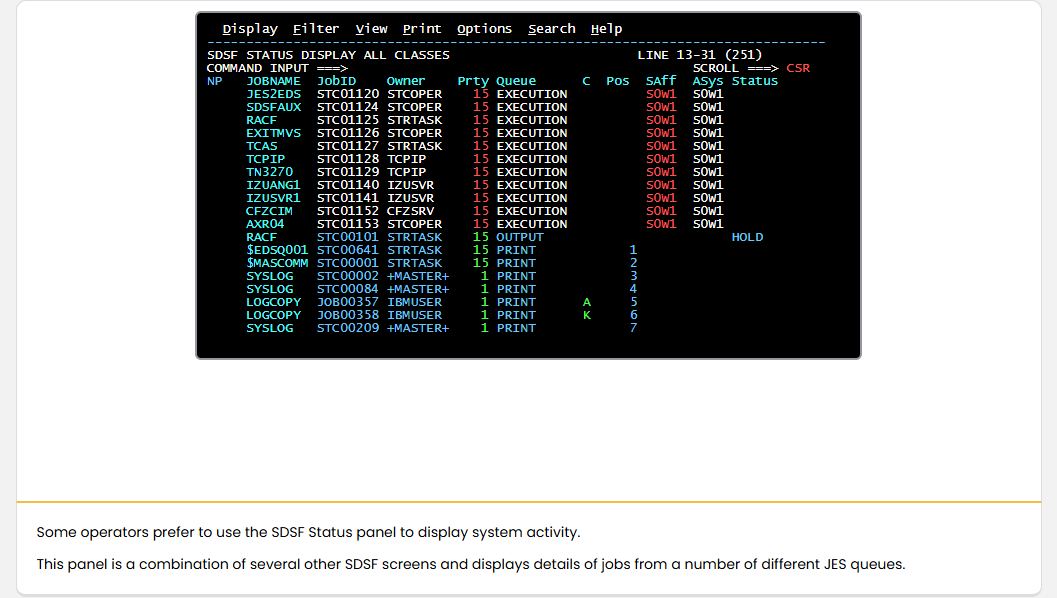
Task: Click the SAff column header
Action: click(x=661, y=81)
